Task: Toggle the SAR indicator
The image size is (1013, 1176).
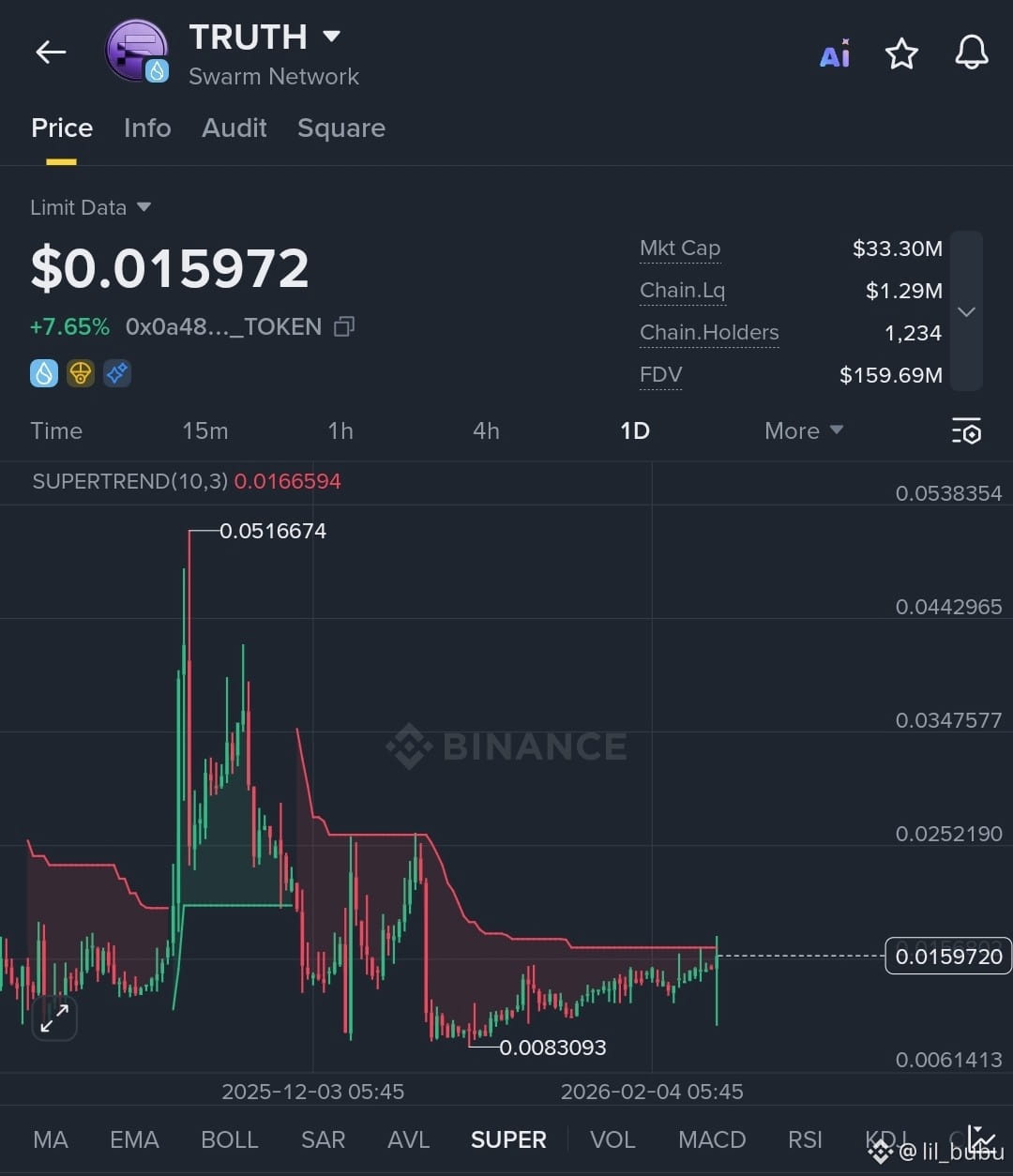Action: pyautogui.click(x=323, y=1139)
